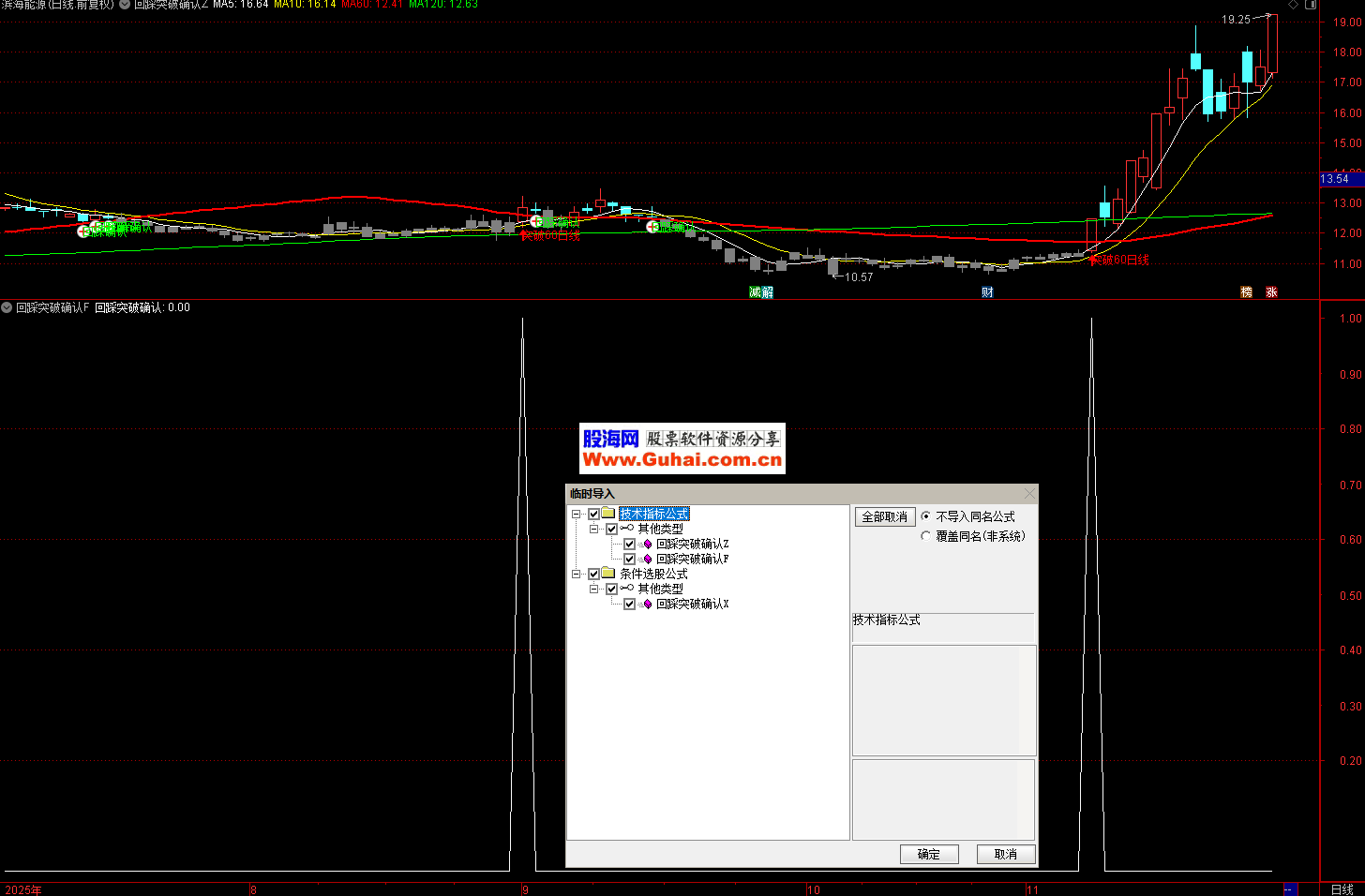Click the 确定 button

tap(929, 854)
